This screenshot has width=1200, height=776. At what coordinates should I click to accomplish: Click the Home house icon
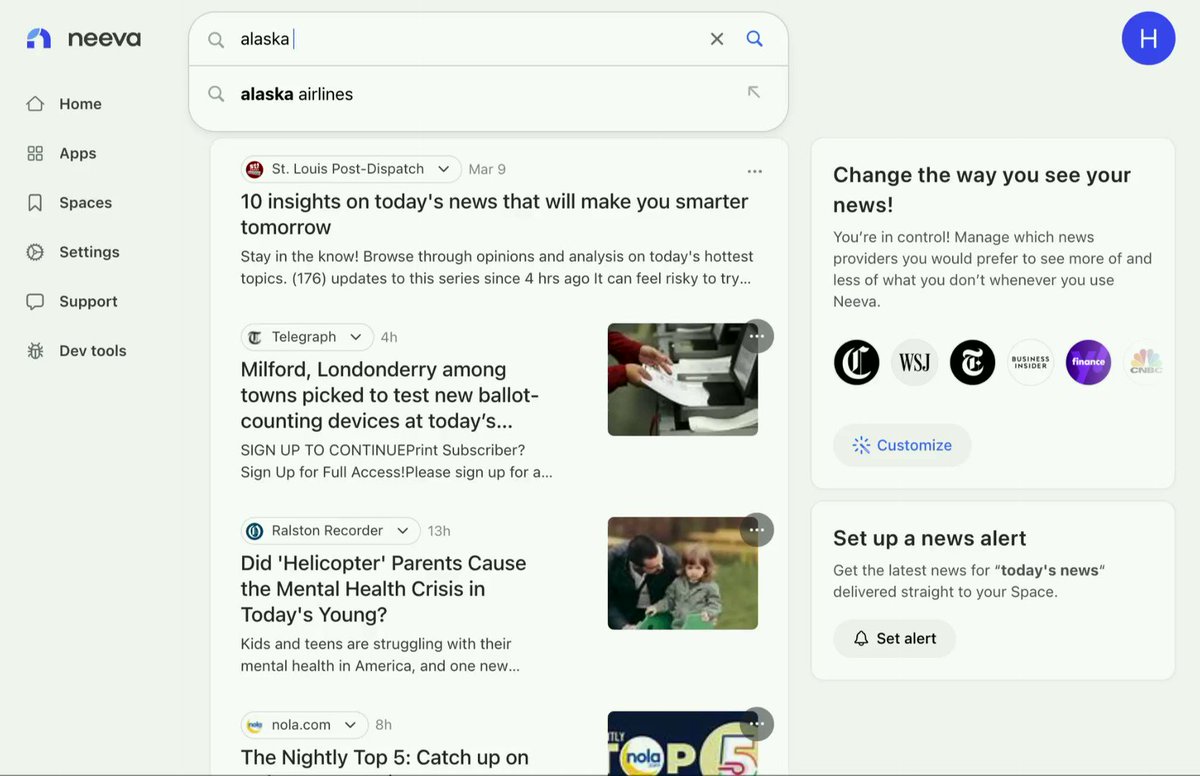(x=35, y=104)
